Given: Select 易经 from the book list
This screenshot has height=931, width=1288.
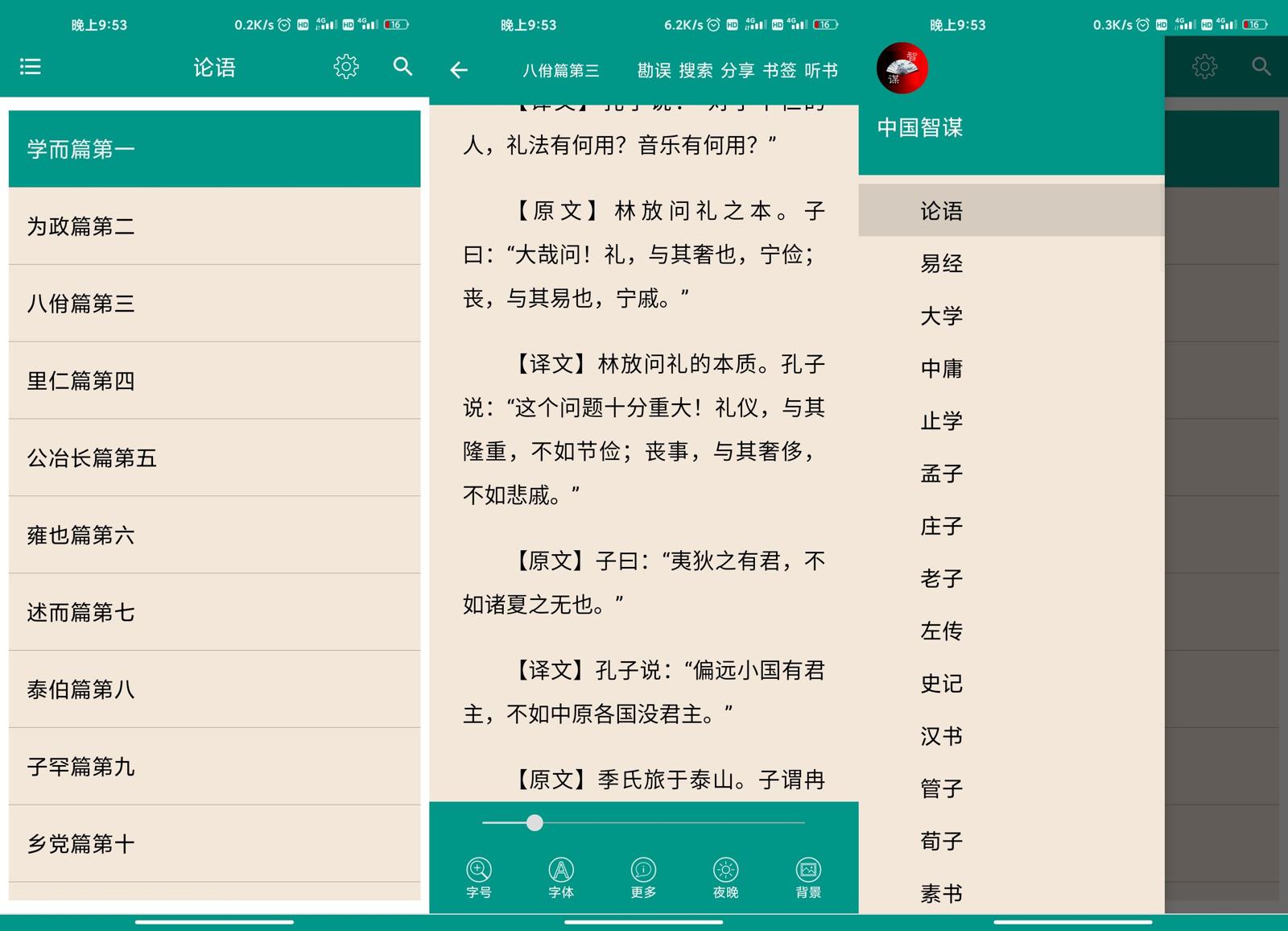Looking at the screenshot, I should (940, 263).
